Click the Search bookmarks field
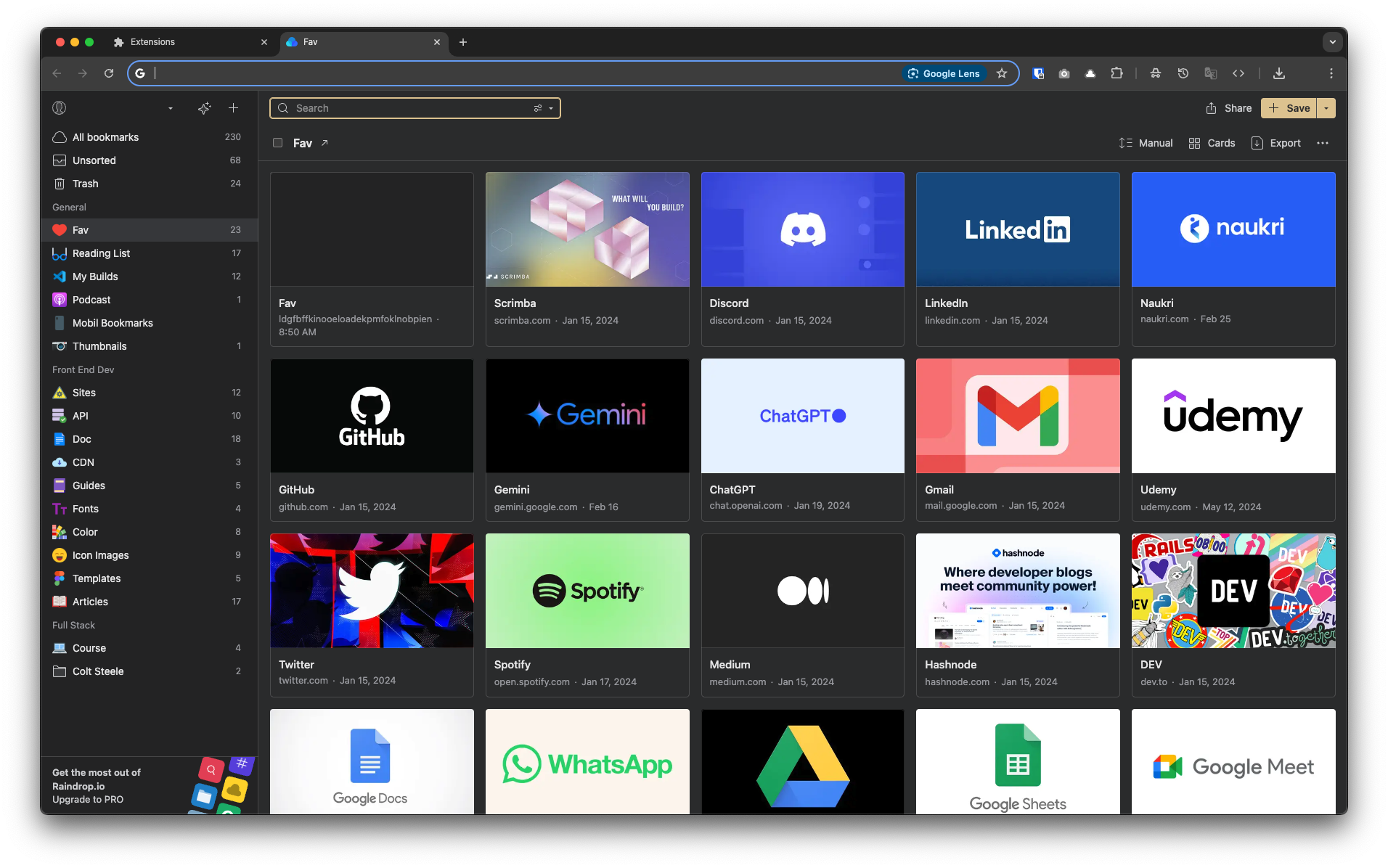The height and width of the screenshot is (868, 1388). point(415,108)
